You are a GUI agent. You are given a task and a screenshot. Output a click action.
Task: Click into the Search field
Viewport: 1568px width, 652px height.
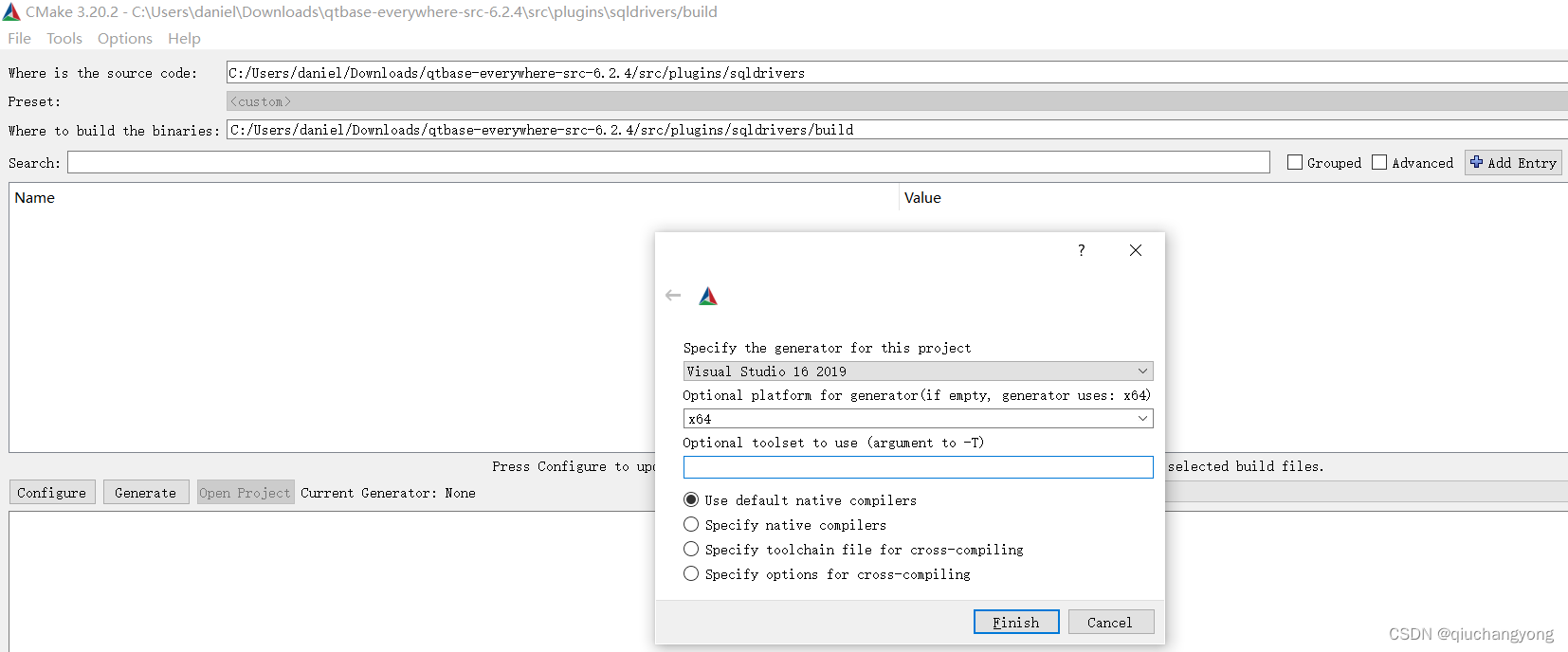(668, 162)
